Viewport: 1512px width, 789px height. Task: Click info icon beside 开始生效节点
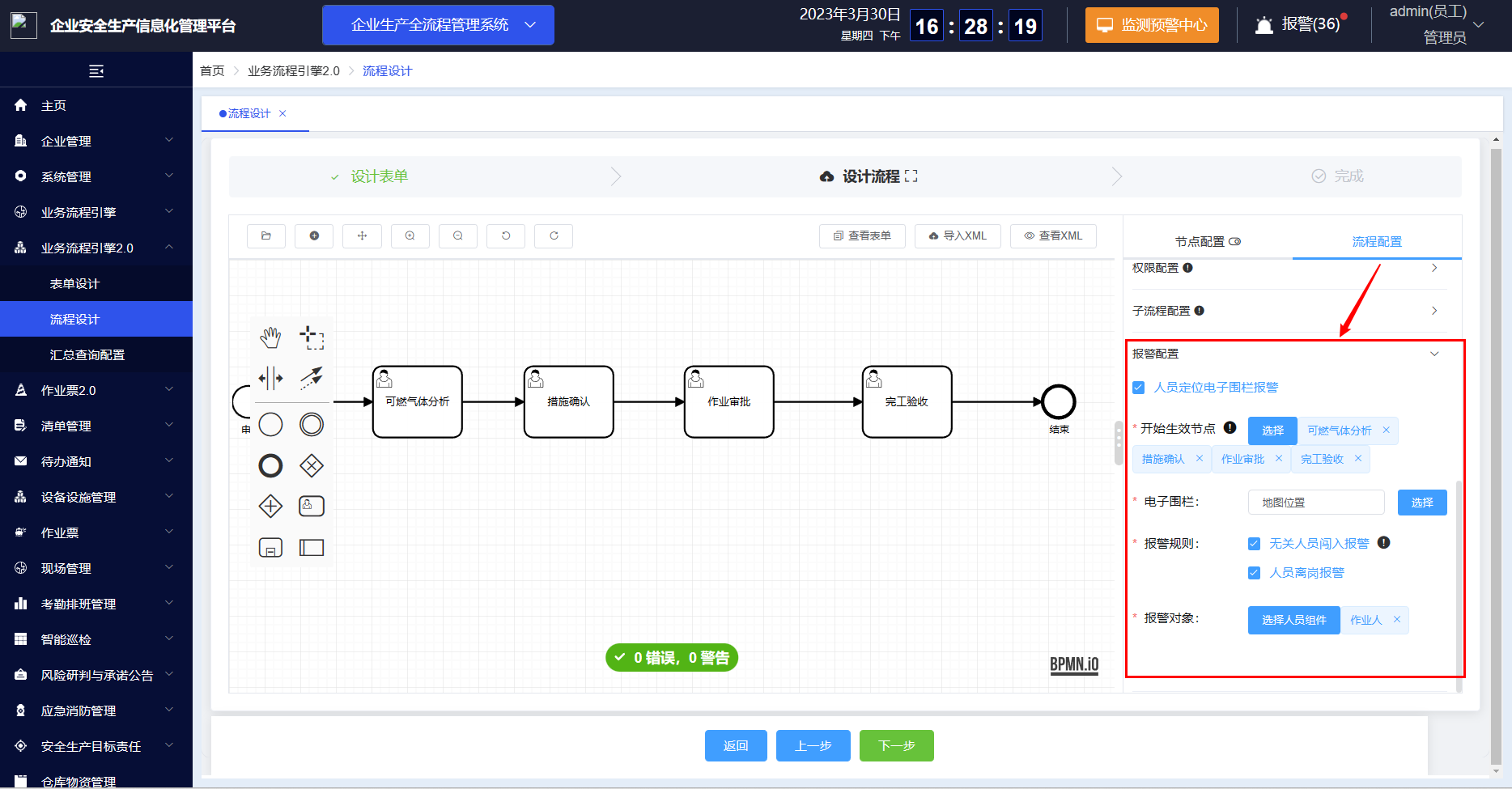click(x=1230, y=428)
